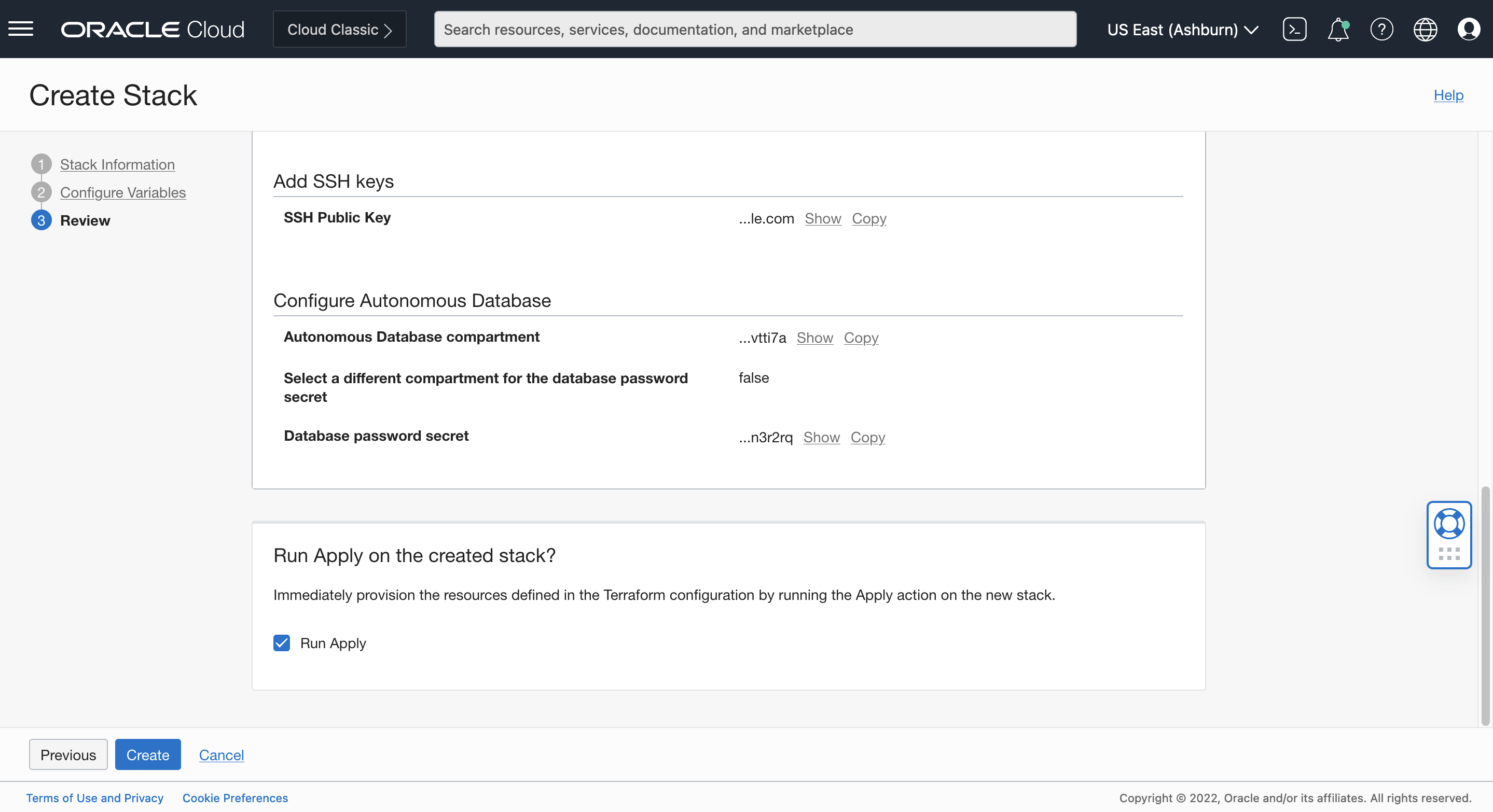Screen dimensions: 1493x812
Task: Open Cloud Shell developer tools icon
Action: coord(1294,29)
